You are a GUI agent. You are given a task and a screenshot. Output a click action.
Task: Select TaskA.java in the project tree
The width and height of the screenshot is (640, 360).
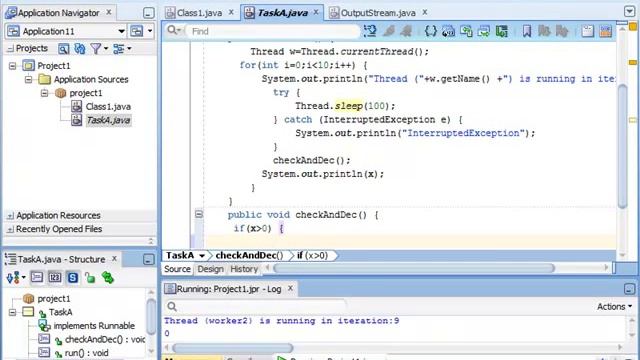click(x=108, y=120)
